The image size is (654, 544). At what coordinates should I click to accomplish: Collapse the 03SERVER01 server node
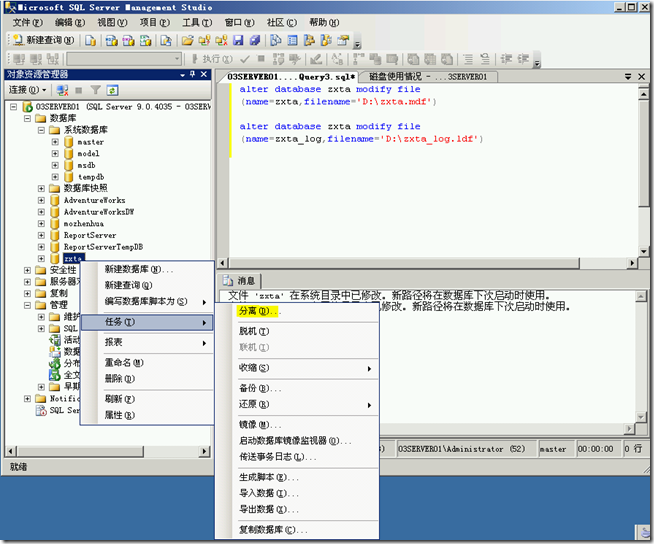(14, 107)
